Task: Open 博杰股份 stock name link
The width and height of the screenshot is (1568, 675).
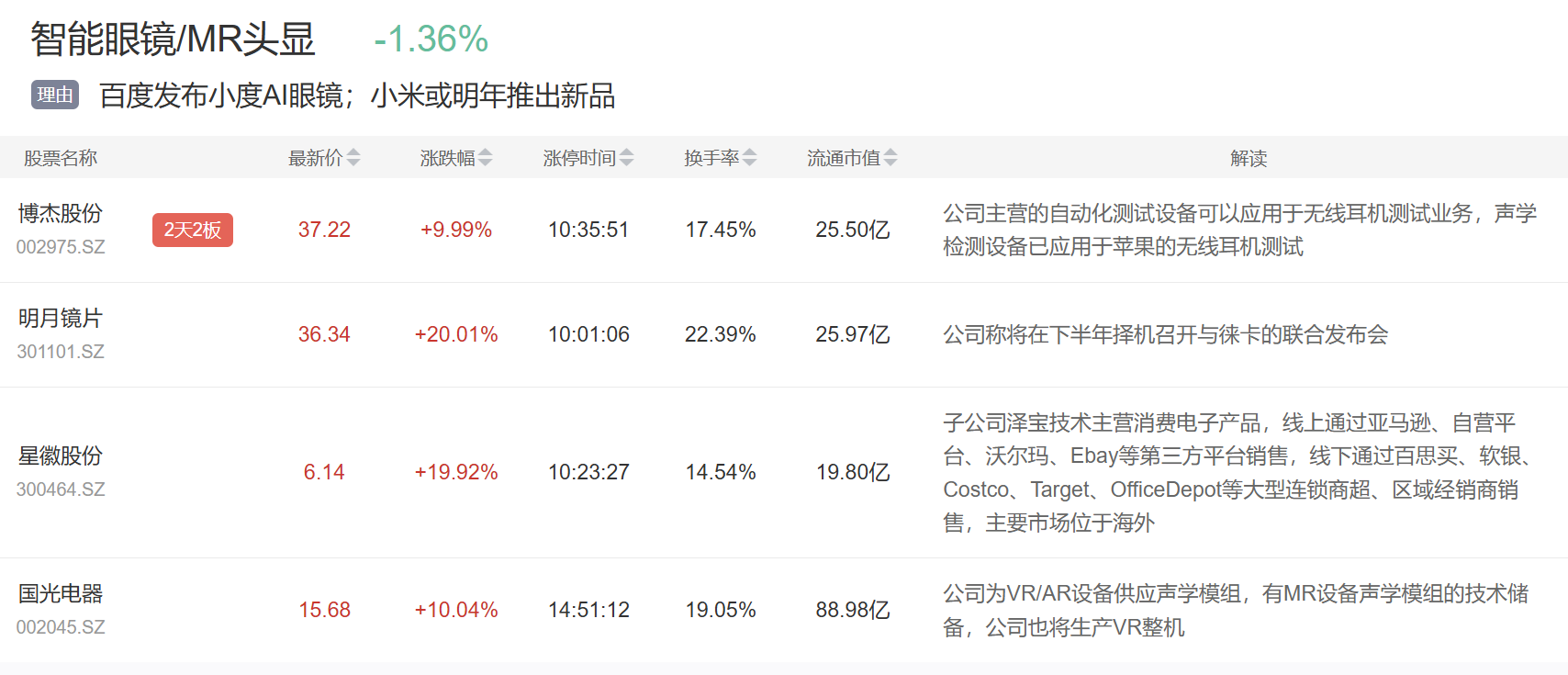Action: pyautogui.click(x=61, y=213)
